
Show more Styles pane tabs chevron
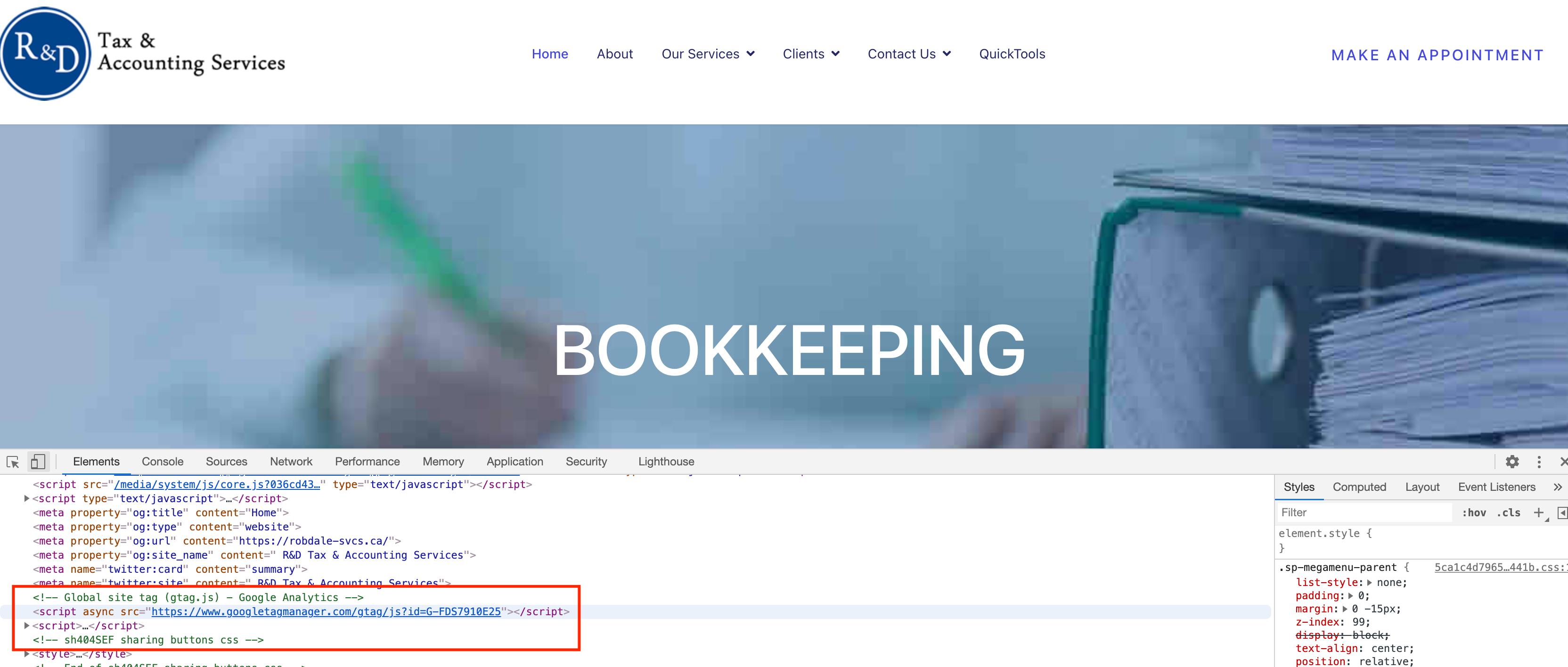(x=1557, y=487)
